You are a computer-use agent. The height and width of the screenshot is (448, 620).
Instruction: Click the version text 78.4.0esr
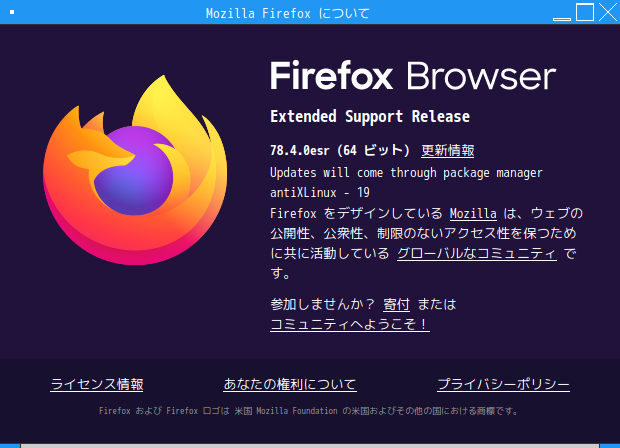[x=300, y=151]
